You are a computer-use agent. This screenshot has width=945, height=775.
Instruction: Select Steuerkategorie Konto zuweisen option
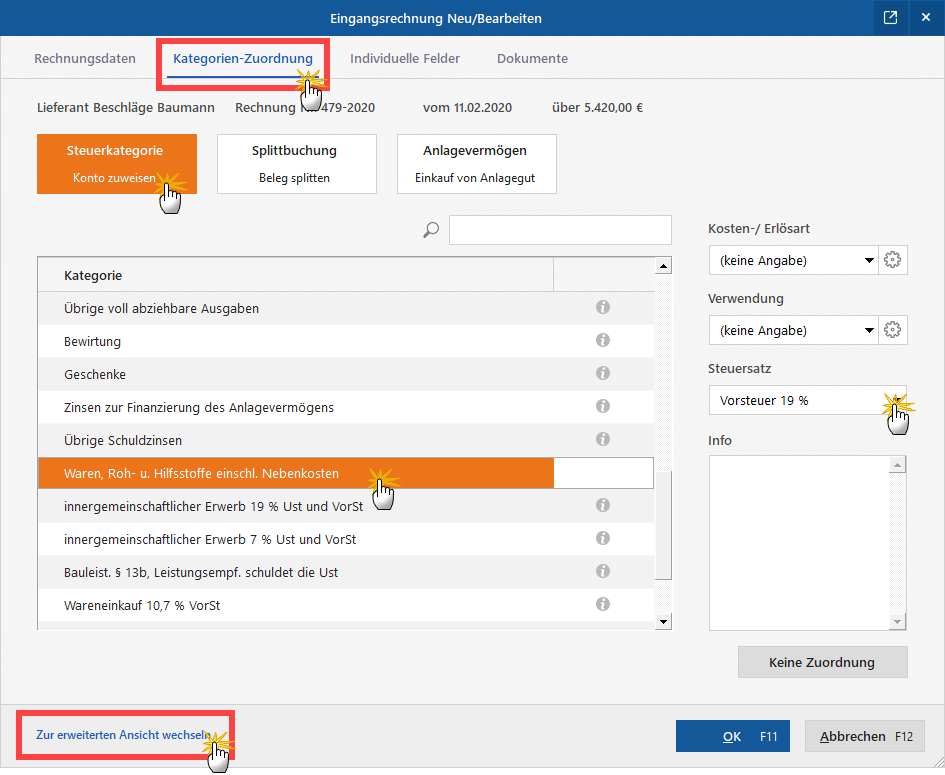pos(117,164)
